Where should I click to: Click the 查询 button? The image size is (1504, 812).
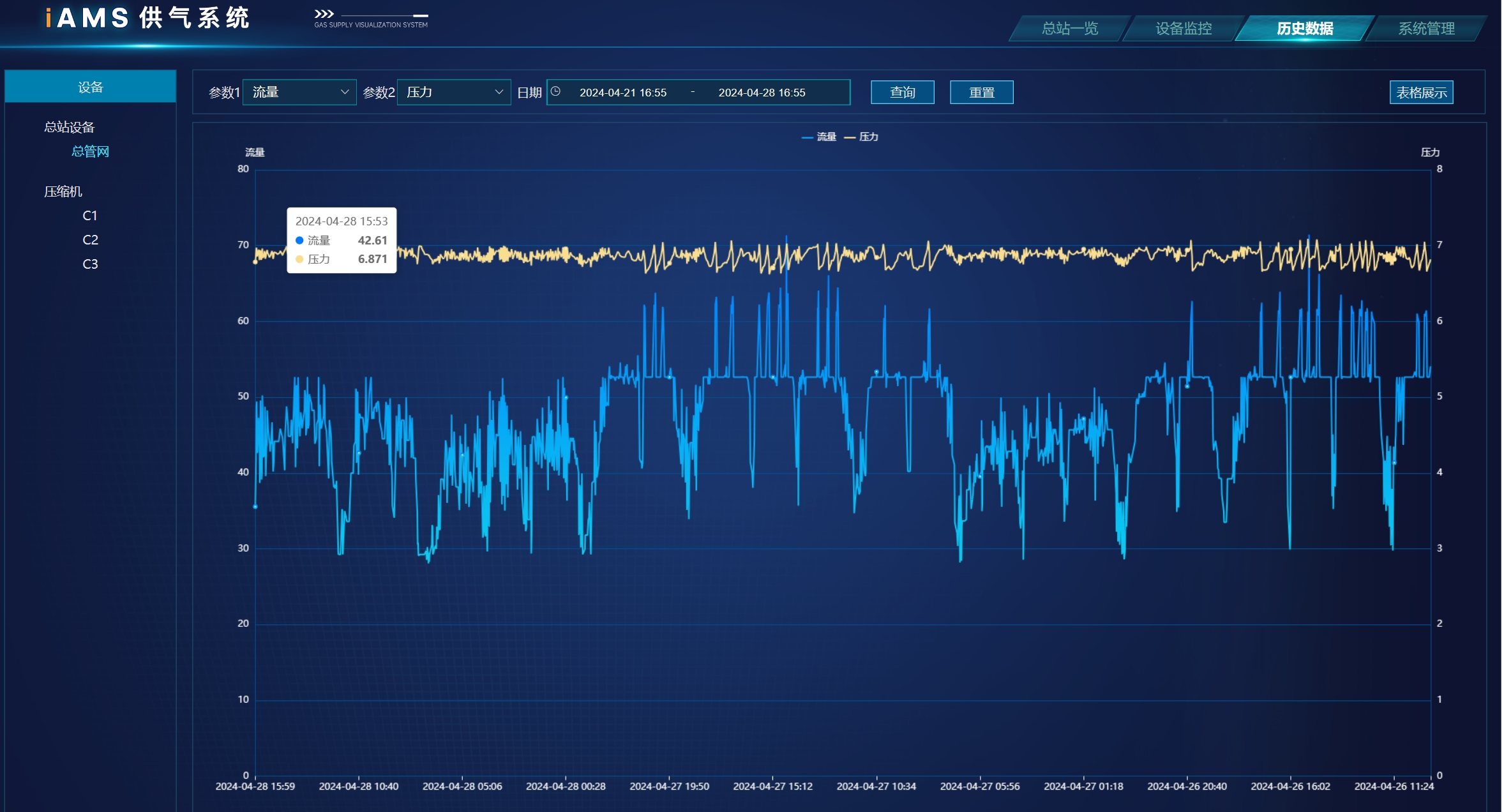[x=903, y=93]
